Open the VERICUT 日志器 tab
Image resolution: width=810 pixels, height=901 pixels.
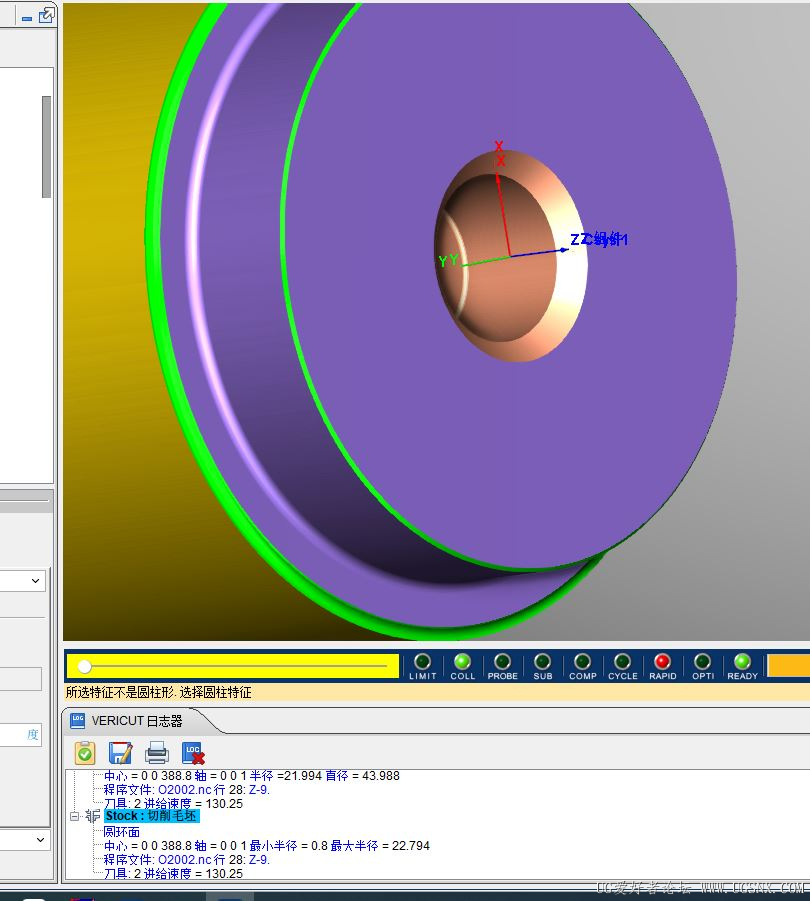[136, 721]
